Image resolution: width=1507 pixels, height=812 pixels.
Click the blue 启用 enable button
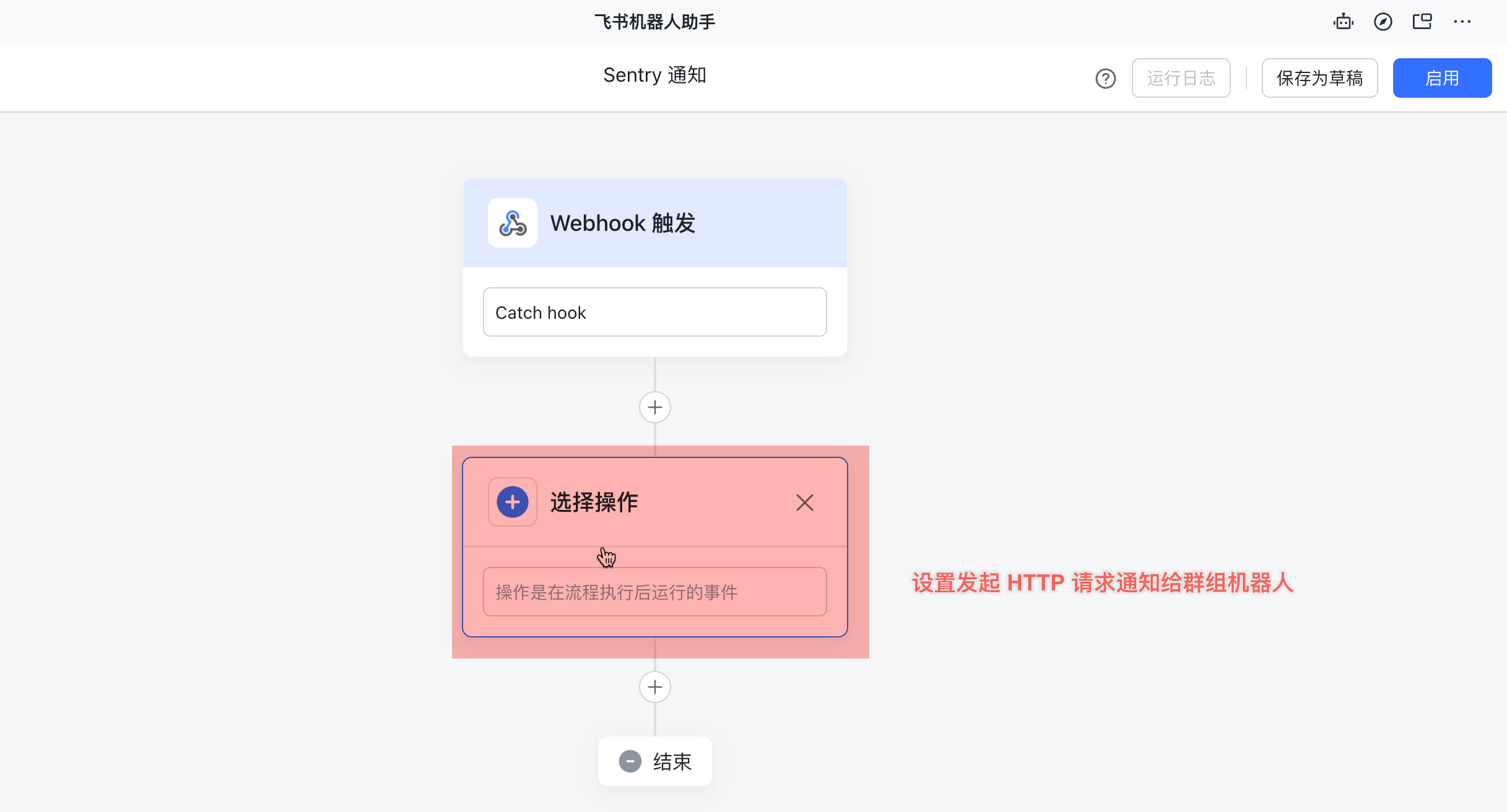(x=1442, y=78)
